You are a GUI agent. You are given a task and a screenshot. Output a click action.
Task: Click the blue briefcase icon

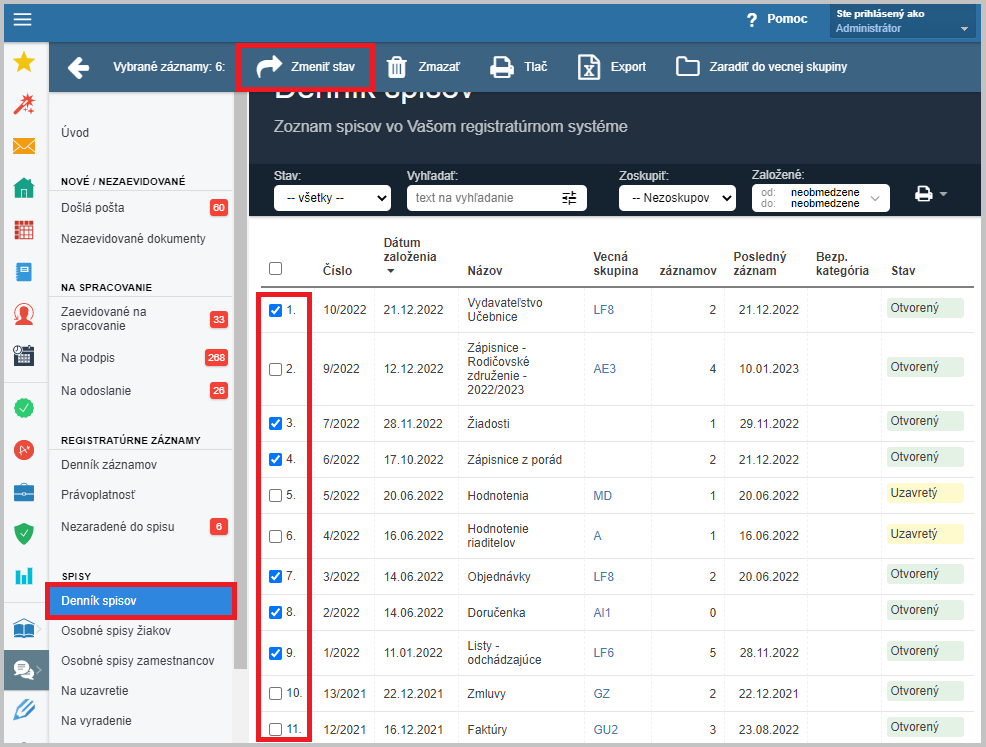(x=24, y=492)
